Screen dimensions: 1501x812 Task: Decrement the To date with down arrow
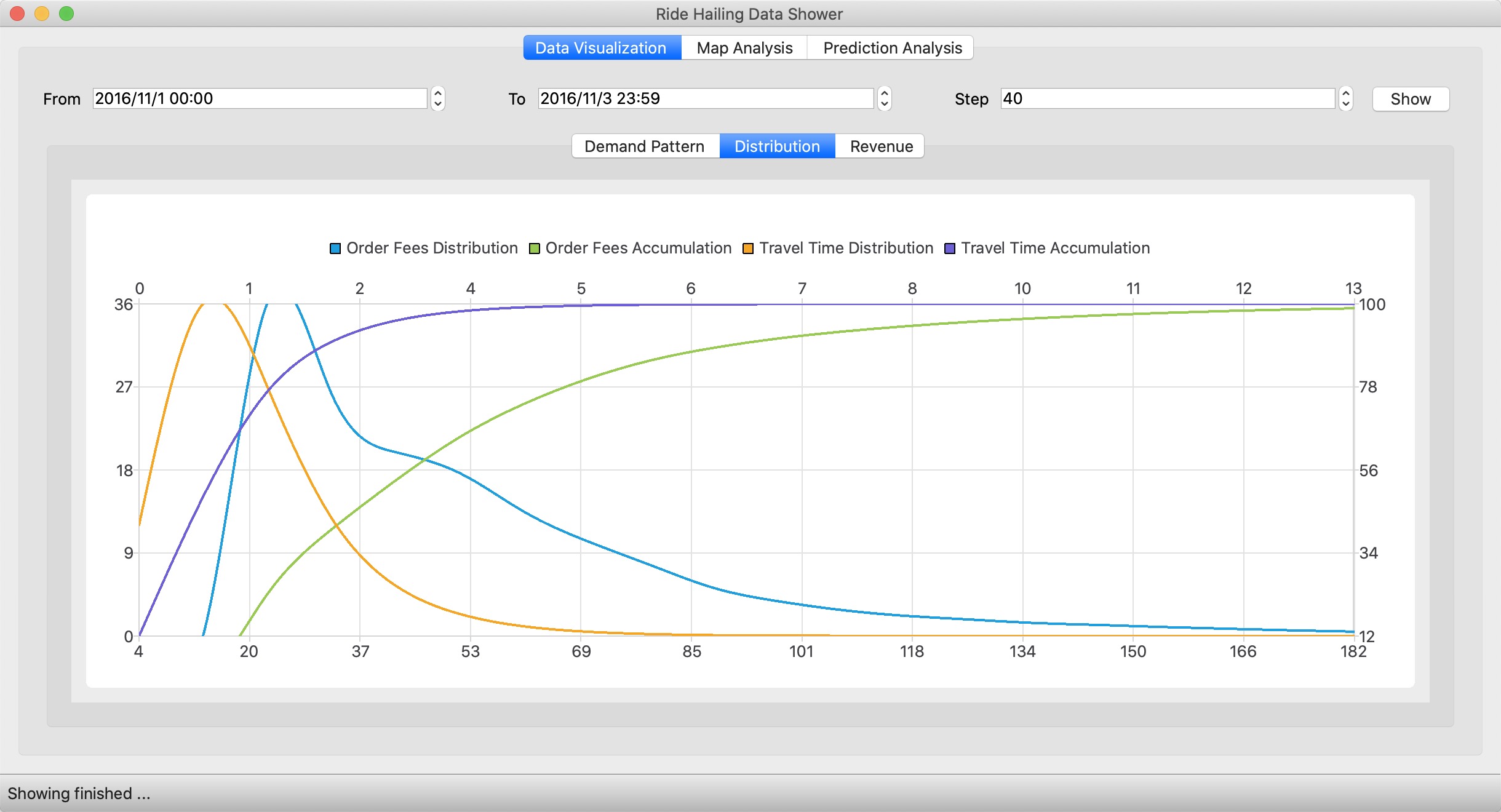884,105
